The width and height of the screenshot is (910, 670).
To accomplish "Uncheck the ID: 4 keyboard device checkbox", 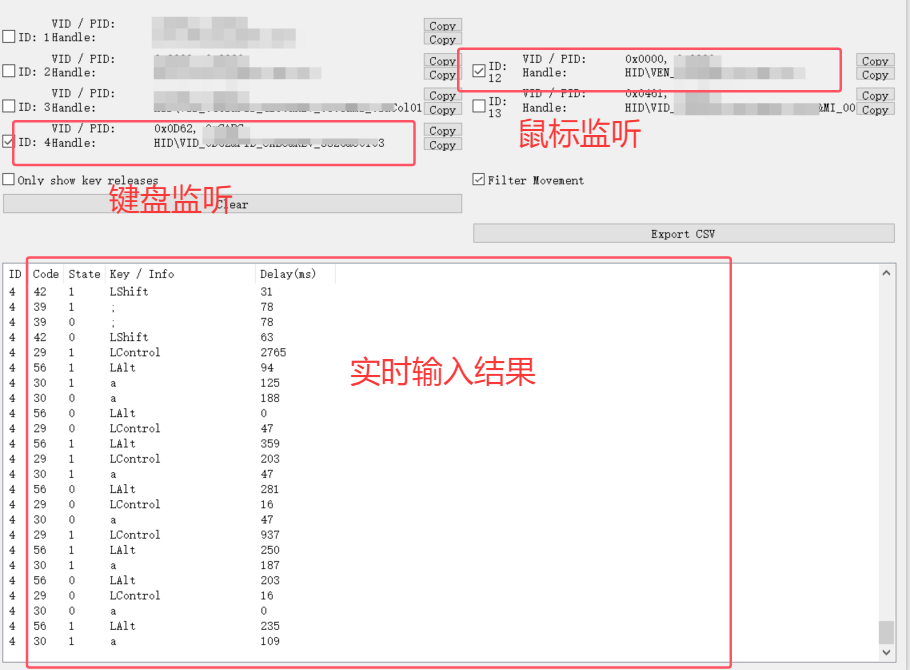I will 9,141.
